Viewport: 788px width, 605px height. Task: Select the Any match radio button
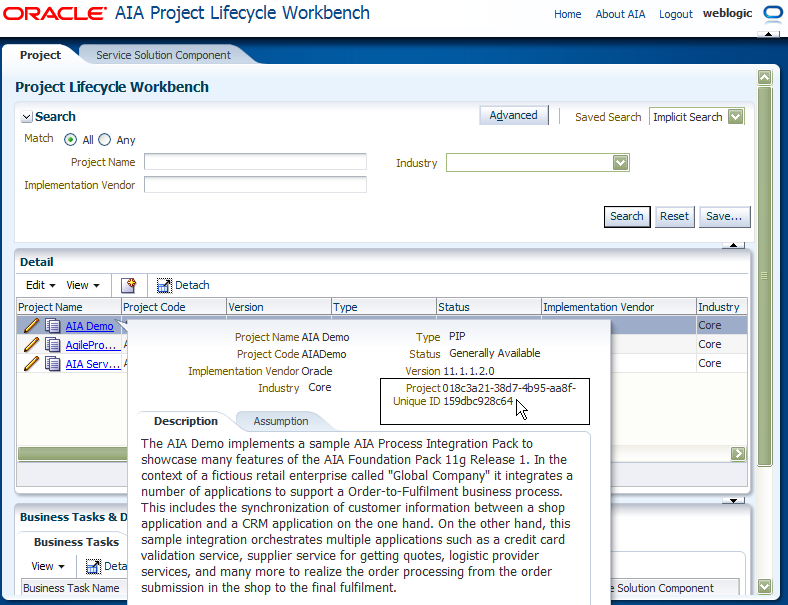click(105, 140)
